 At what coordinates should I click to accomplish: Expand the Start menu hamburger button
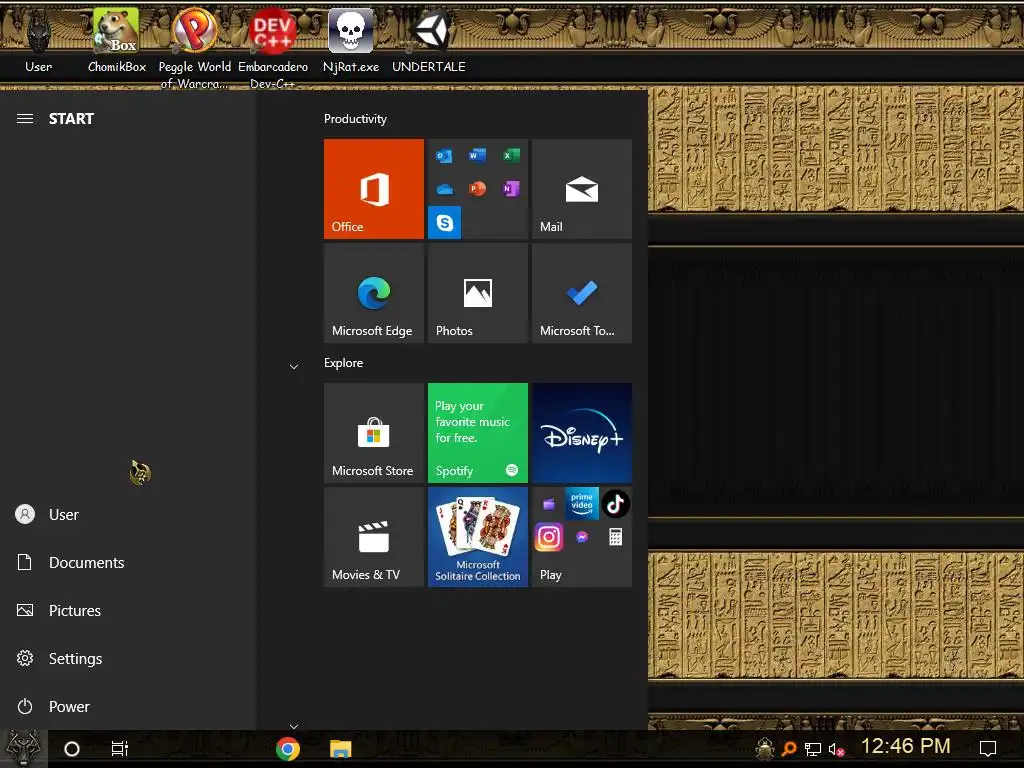(x=25, y=119)
